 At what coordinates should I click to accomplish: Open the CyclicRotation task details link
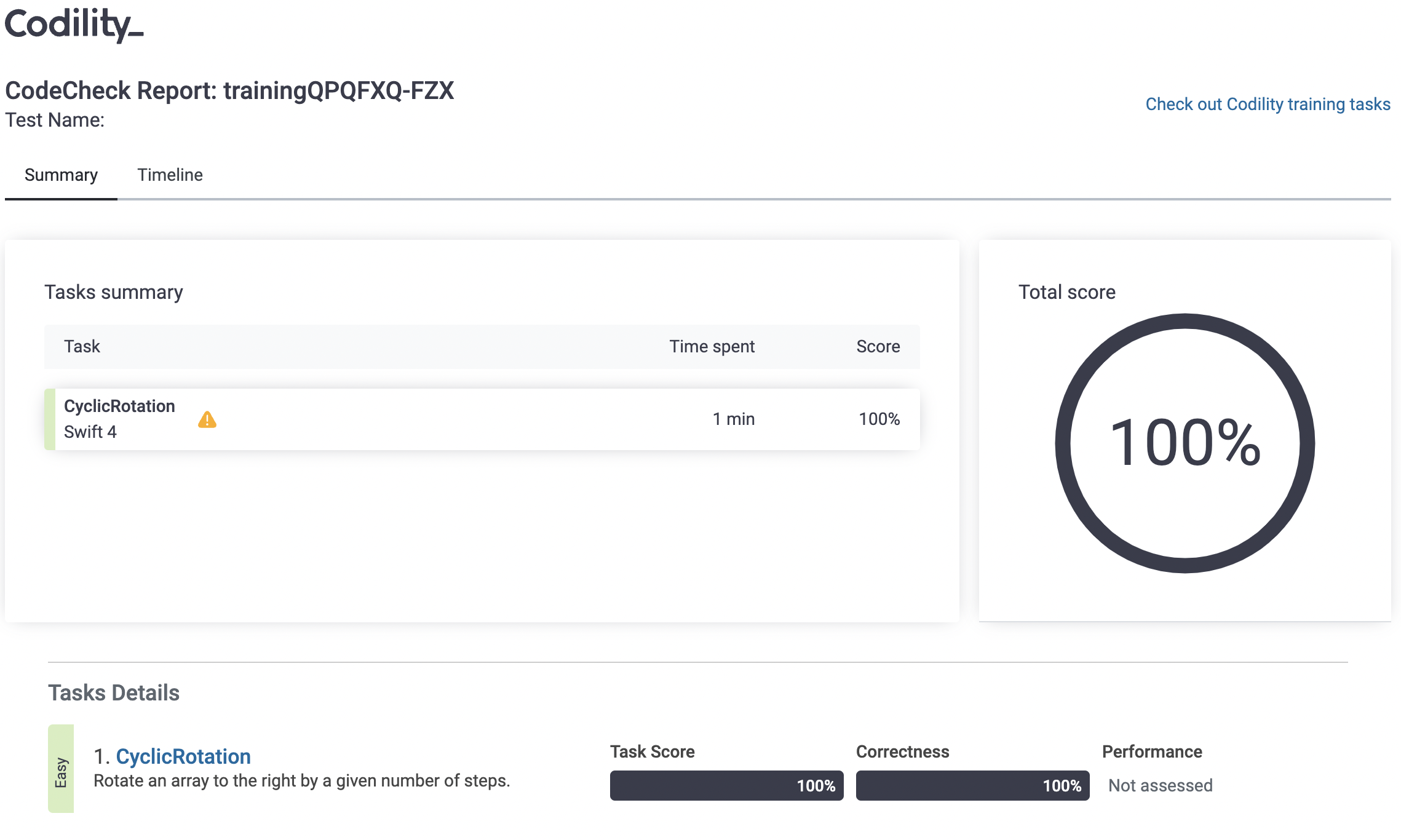click(183, 756)
